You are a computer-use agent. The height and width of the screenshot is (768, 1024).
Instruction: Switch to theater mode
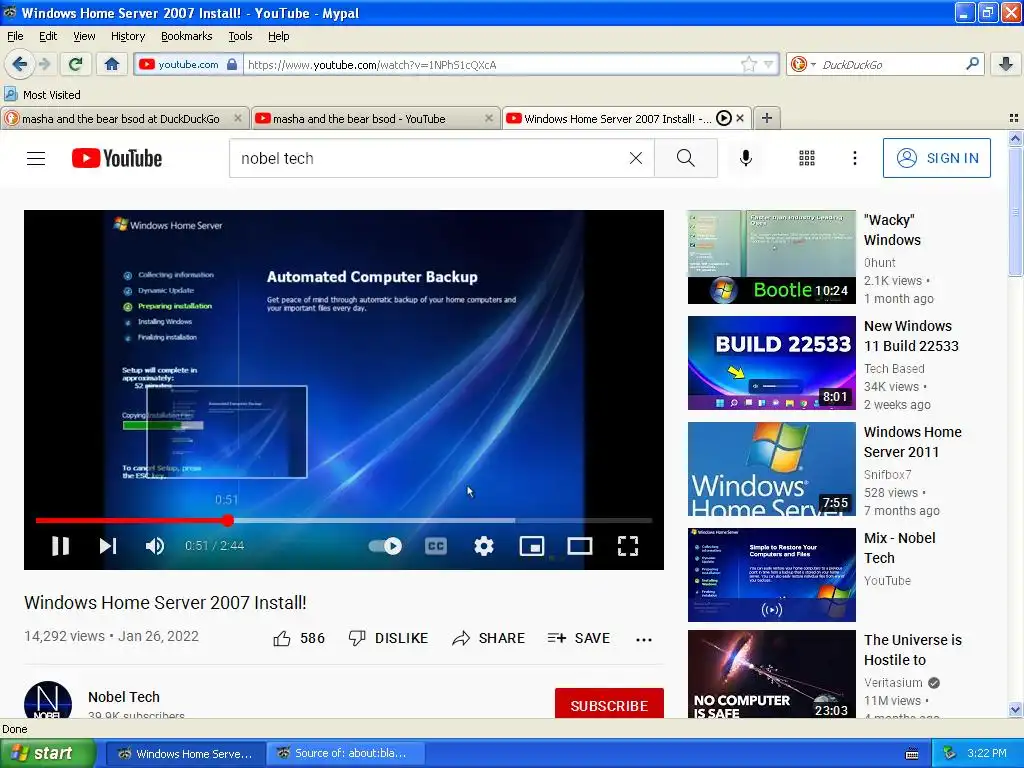coord(580,546)
